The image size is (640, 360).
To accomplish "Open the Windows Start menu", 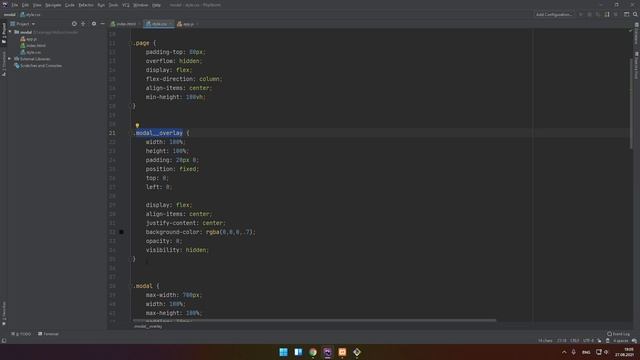I will [x=283, y=352].
